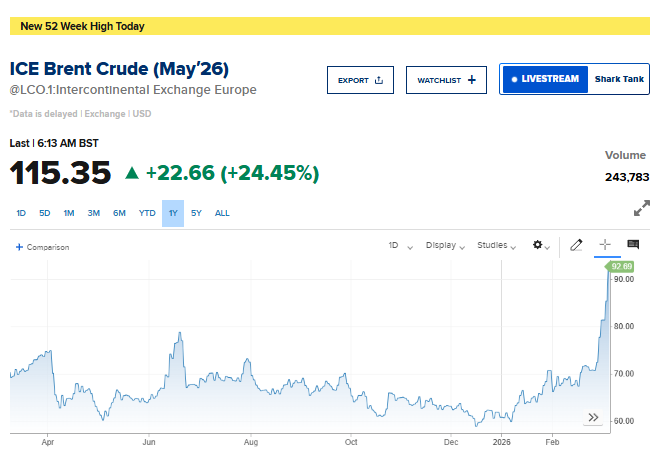Toggle the crosshair tool

pos(605,245)
